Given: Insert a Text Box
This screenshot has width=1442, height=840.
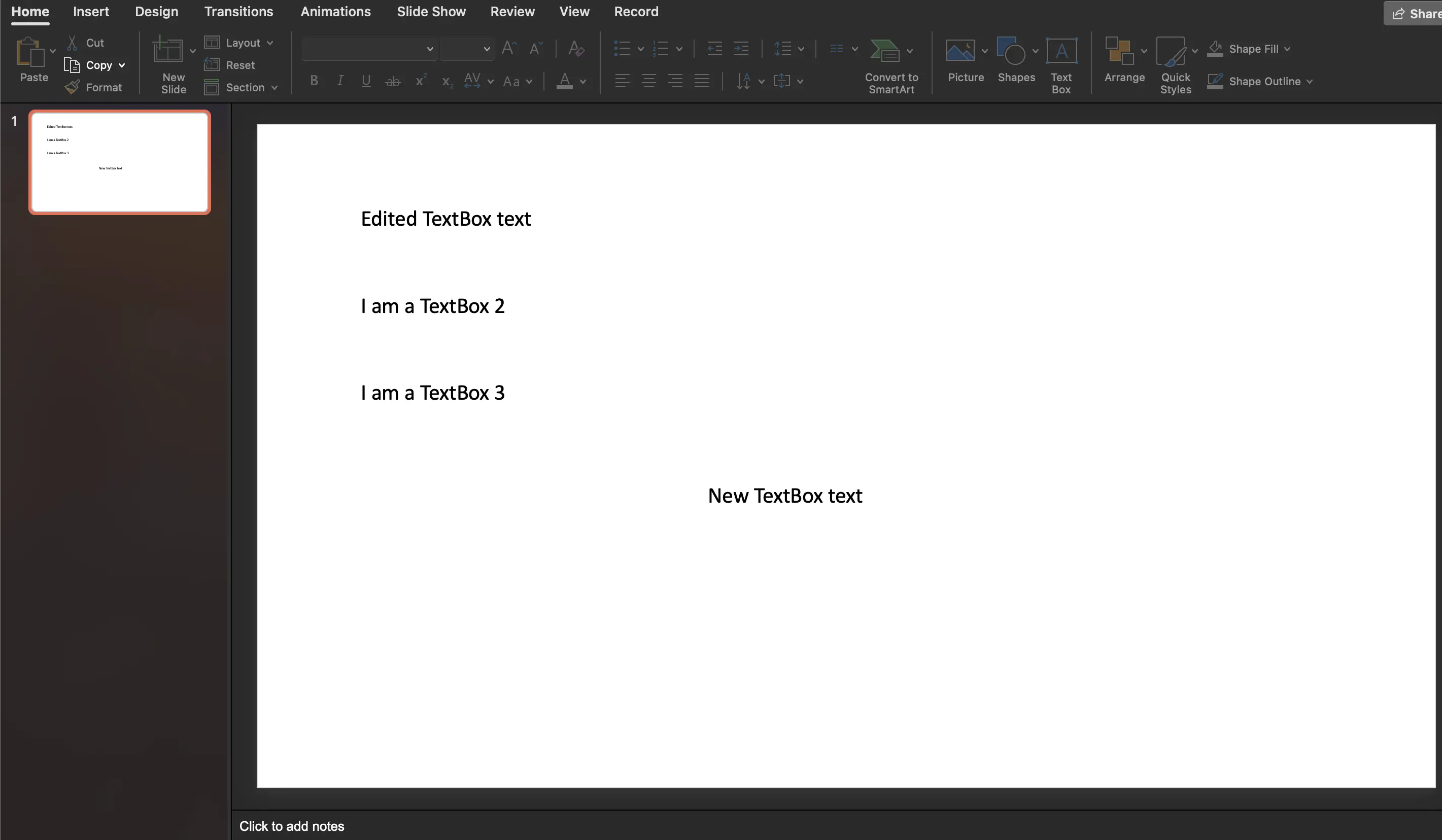Looking at the screenshot, I should (x=1061, y=63).
